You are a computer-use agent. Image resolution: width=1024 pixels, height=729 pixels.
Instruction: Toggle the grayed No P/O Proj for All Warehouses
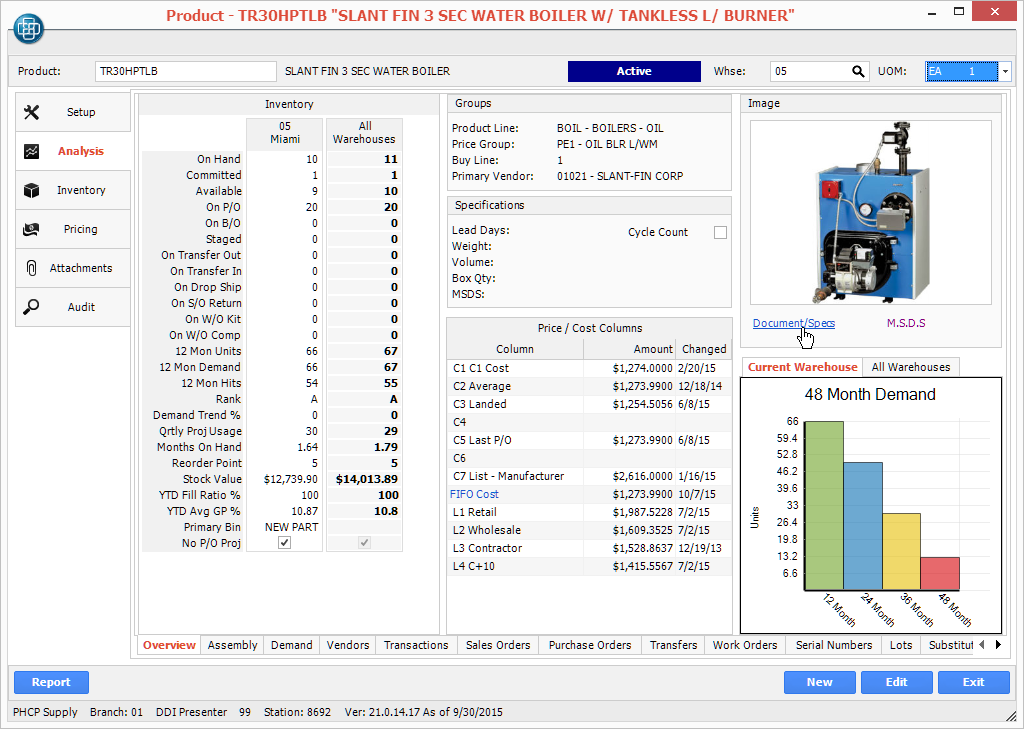pos(364,542)
